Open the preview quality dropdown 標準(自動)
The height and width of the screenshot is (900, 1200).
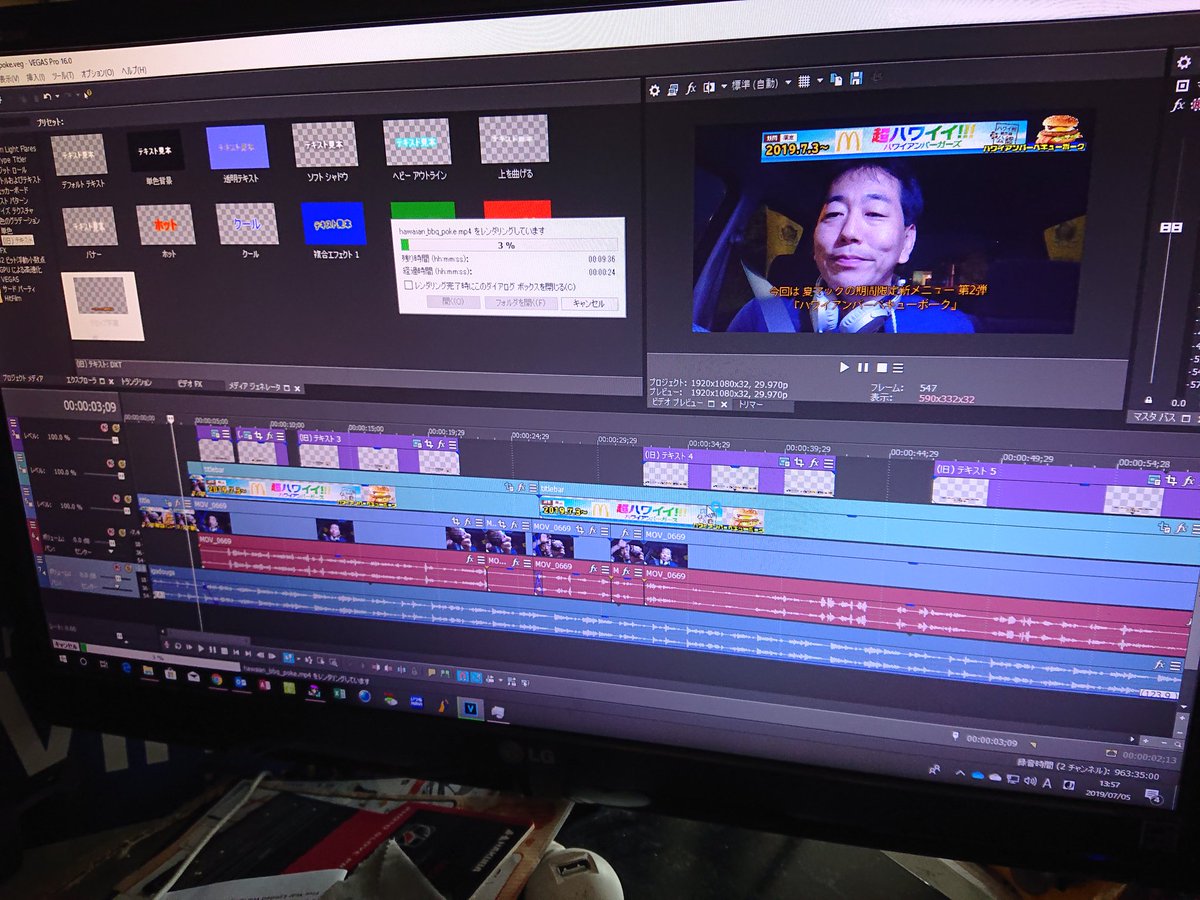coord(761,84)
